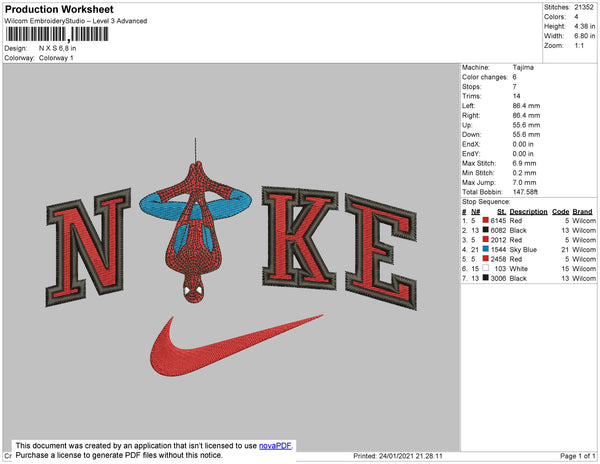Click the "EndX:" label
600x464 pixels.
[x=471, y=144]
